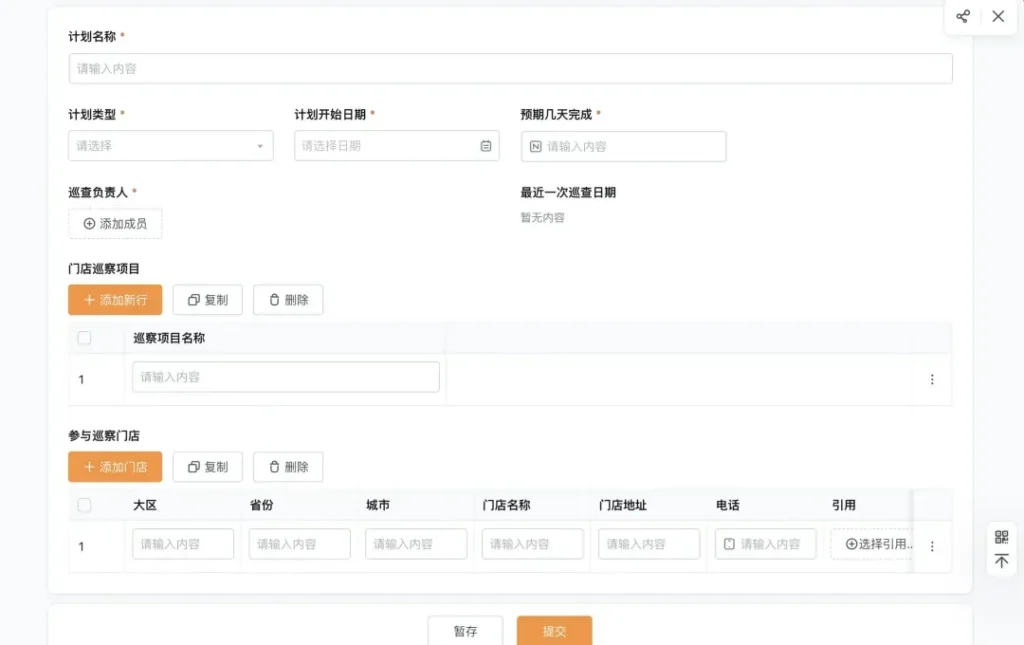Open more options for 门店 row
This screenshot has height=645, width=1024.
point(932,546)
